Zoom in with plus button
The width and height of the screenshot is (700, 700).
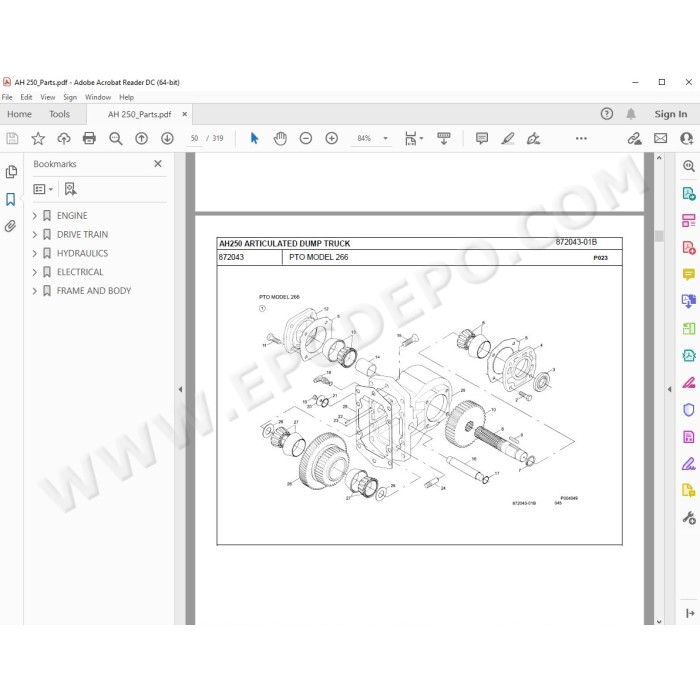coord(332,138)
